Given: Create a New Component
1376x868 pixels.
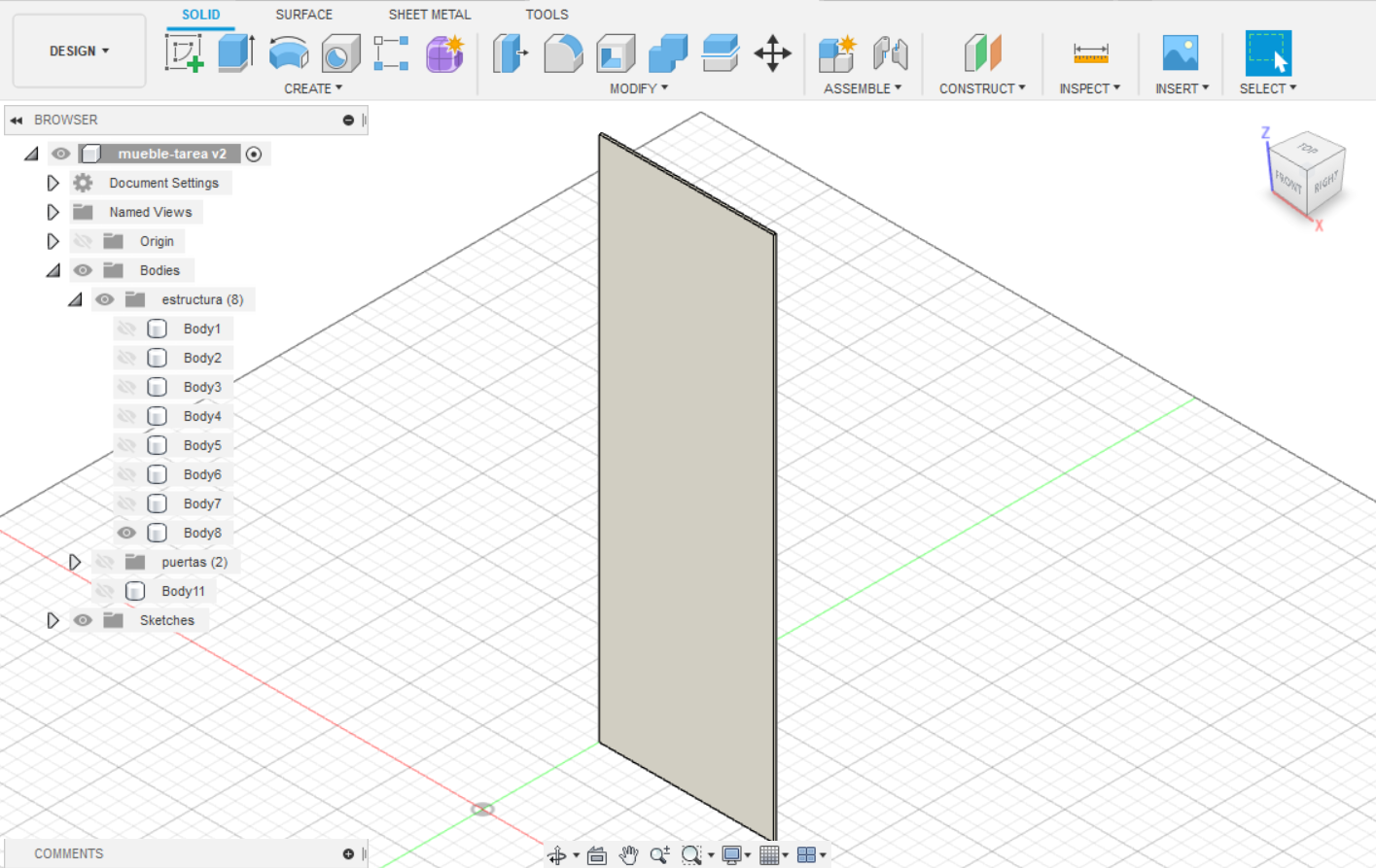Looking at the screenshot, I should [836, 53].
